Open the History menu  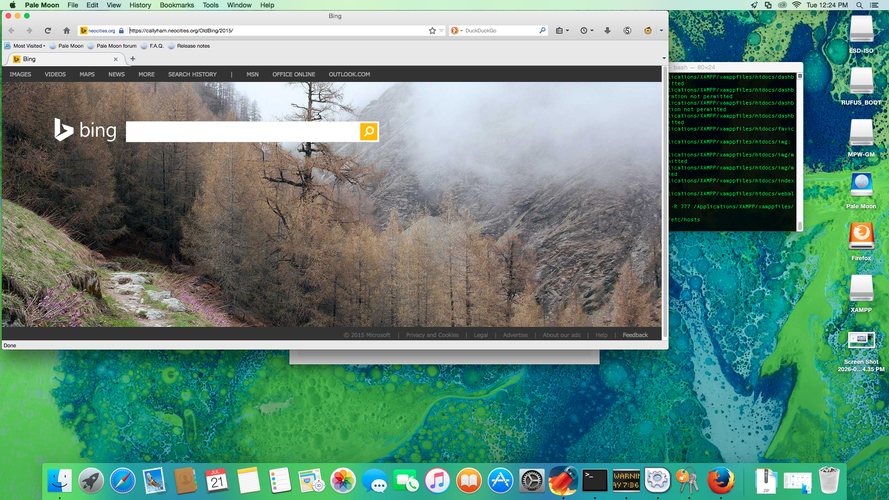point(140,5)
